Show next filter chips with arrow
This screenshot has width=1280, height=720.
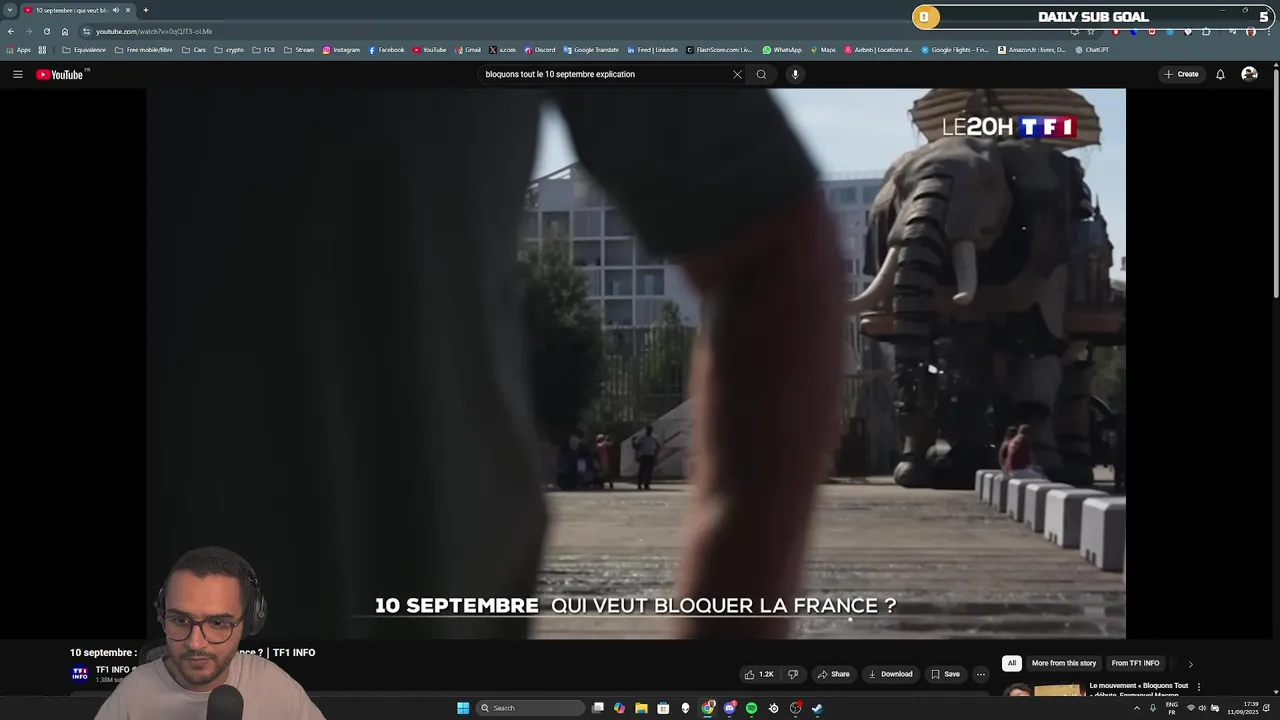click(1190, 664)
